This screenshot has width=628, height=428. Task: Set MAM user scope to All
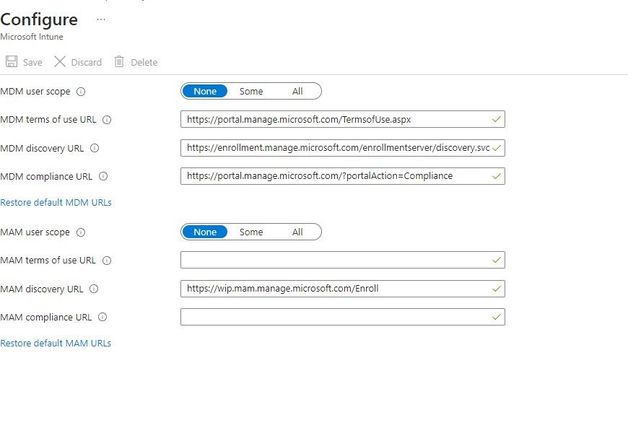(297, 232)
